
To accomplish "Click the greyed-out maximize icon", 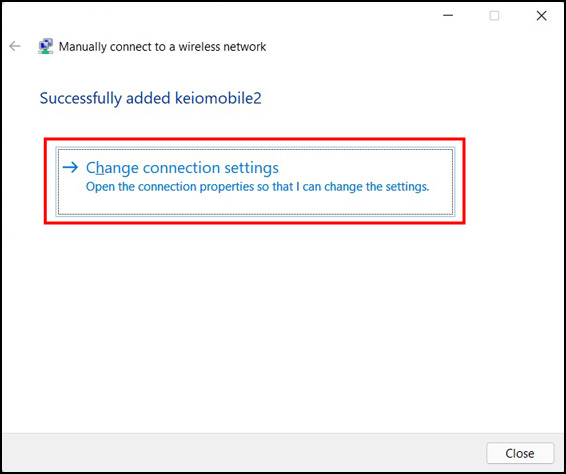I will (x=494, y=16).
